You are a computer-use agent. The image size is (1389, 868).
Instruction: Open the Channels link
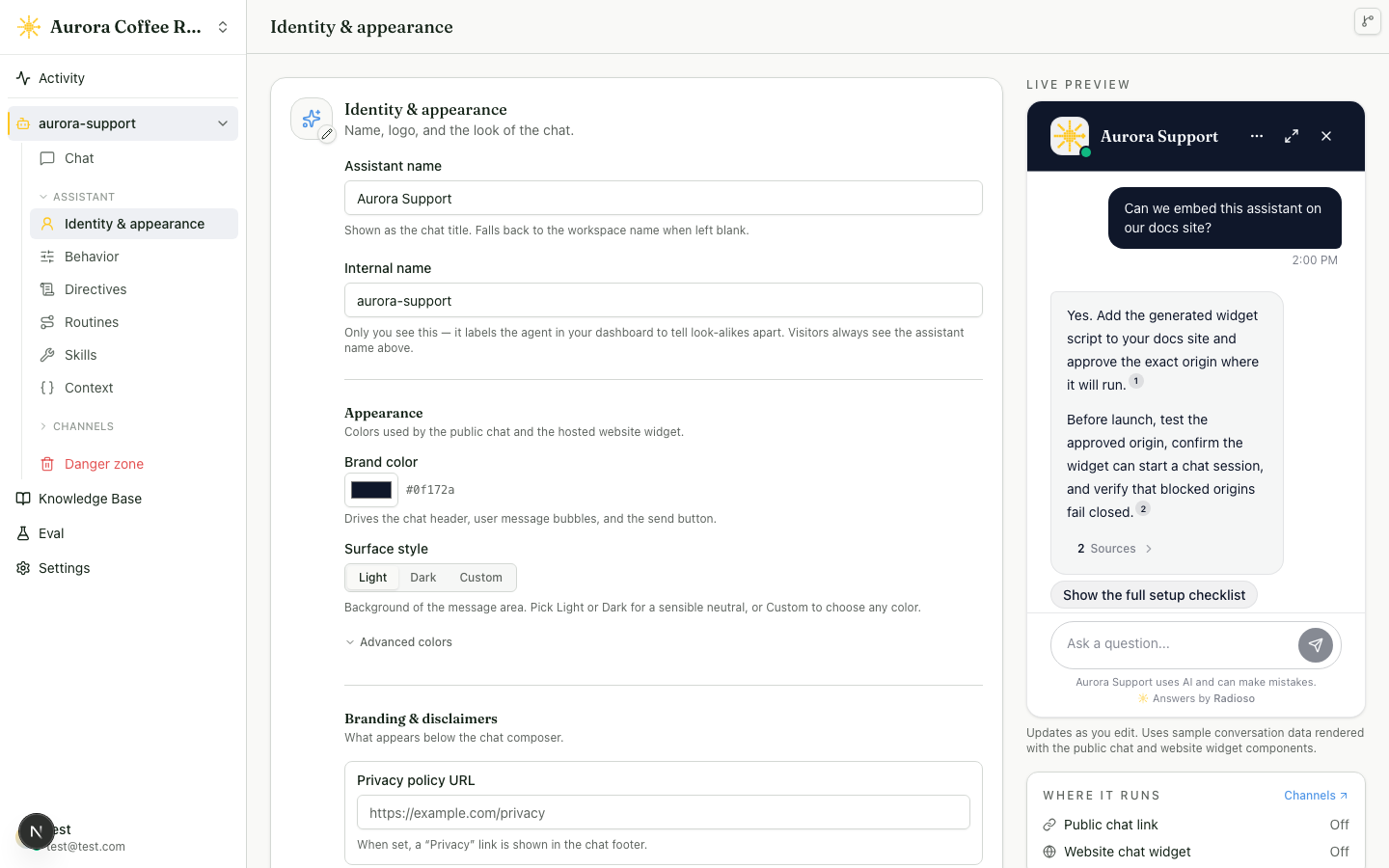tap(1316, 796)
